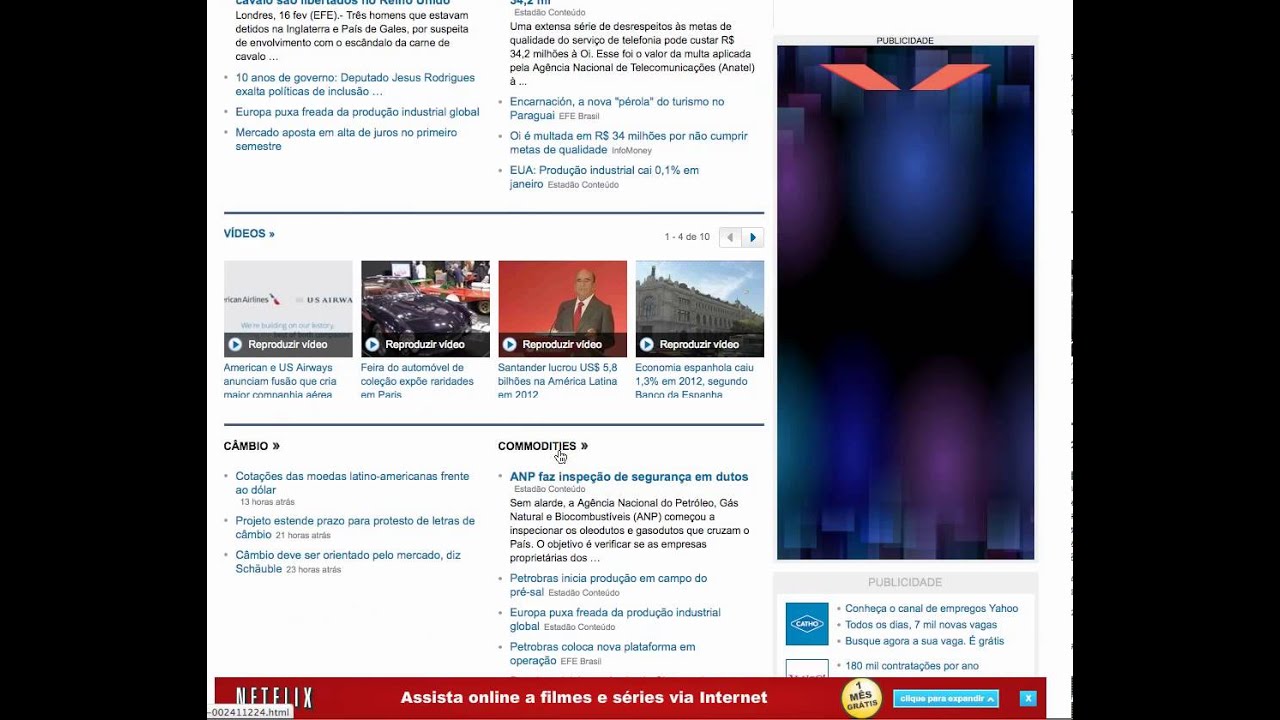Open 'ANP faz inspeção de segurança em dutos'

(629, 477)
